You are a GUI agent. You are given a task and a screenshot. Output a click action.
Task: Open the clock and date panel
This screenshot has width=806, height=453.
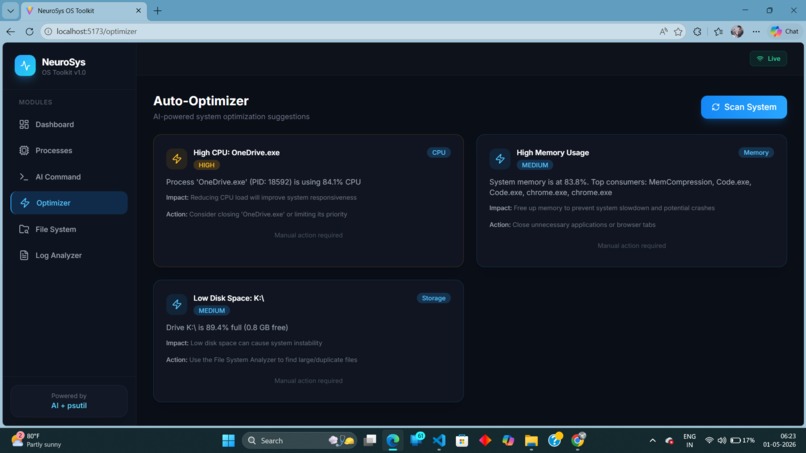(x=779, y=440)
